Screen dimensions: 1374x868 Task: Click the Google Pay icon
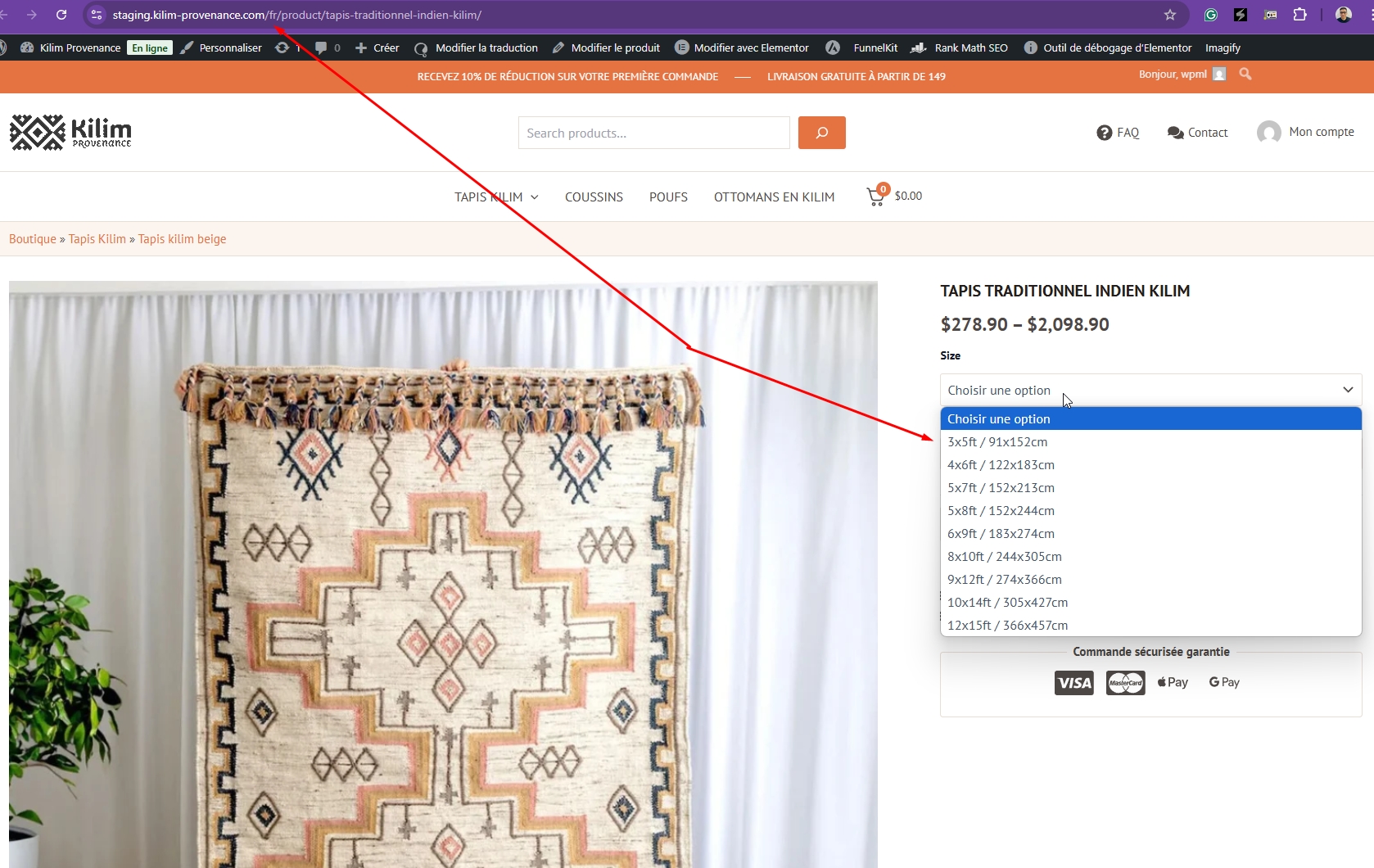(x=1224, y=682)
